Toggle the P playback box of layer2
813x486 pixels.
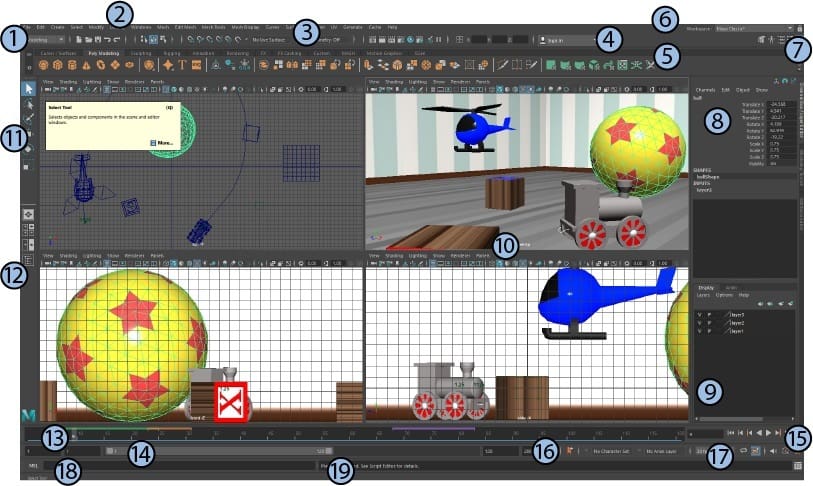coord(709,323)
